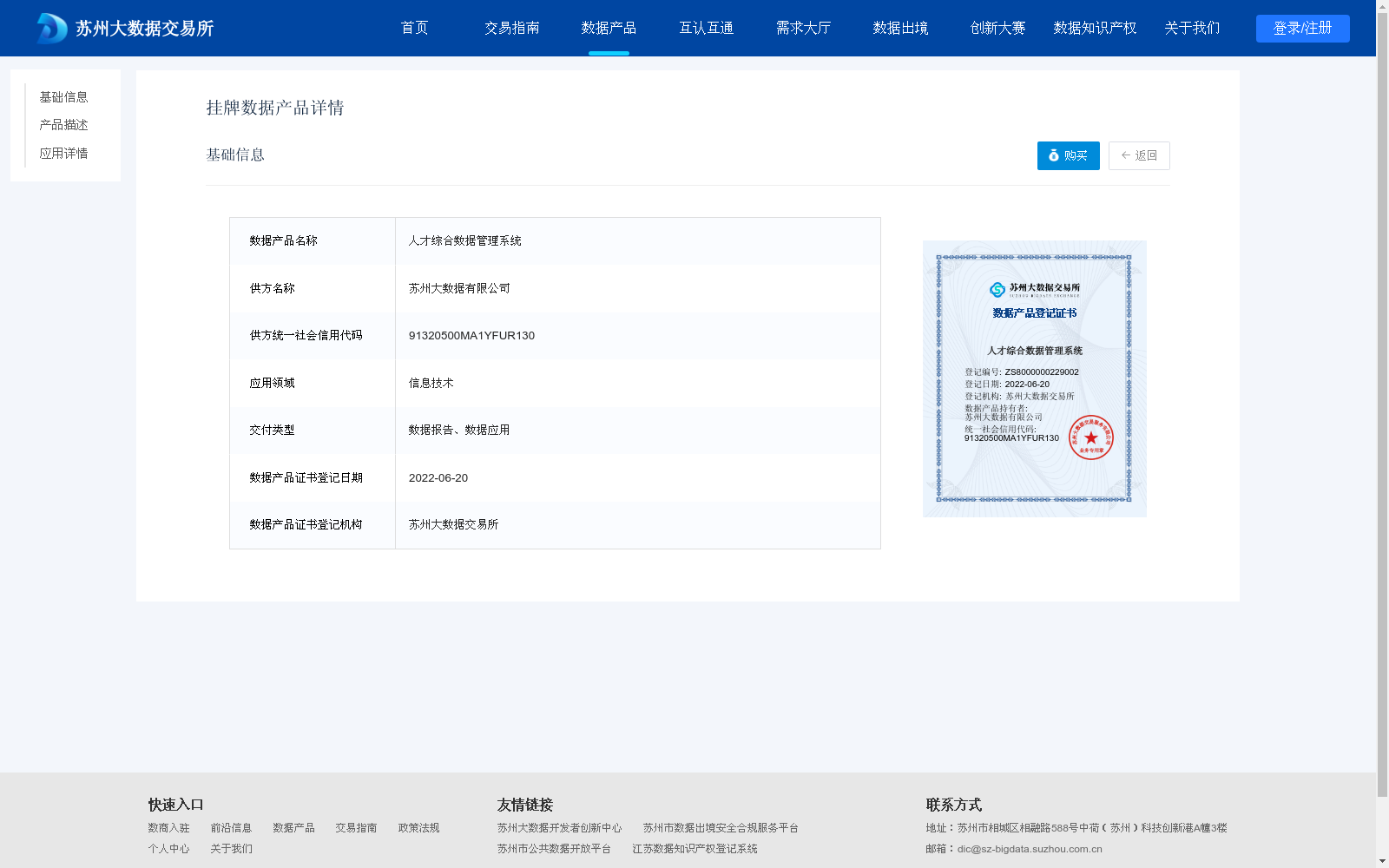Click footer link 数商入驻
The image size is (1389, 868).
coord(168,828)
